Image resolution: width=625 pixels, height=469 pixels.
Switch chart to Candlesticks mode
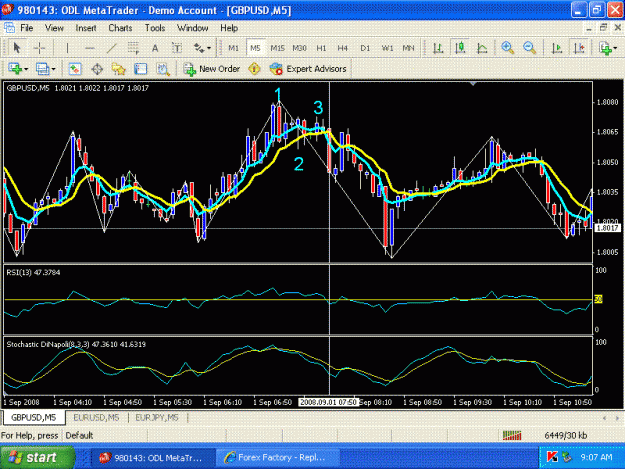click(460, 48)
